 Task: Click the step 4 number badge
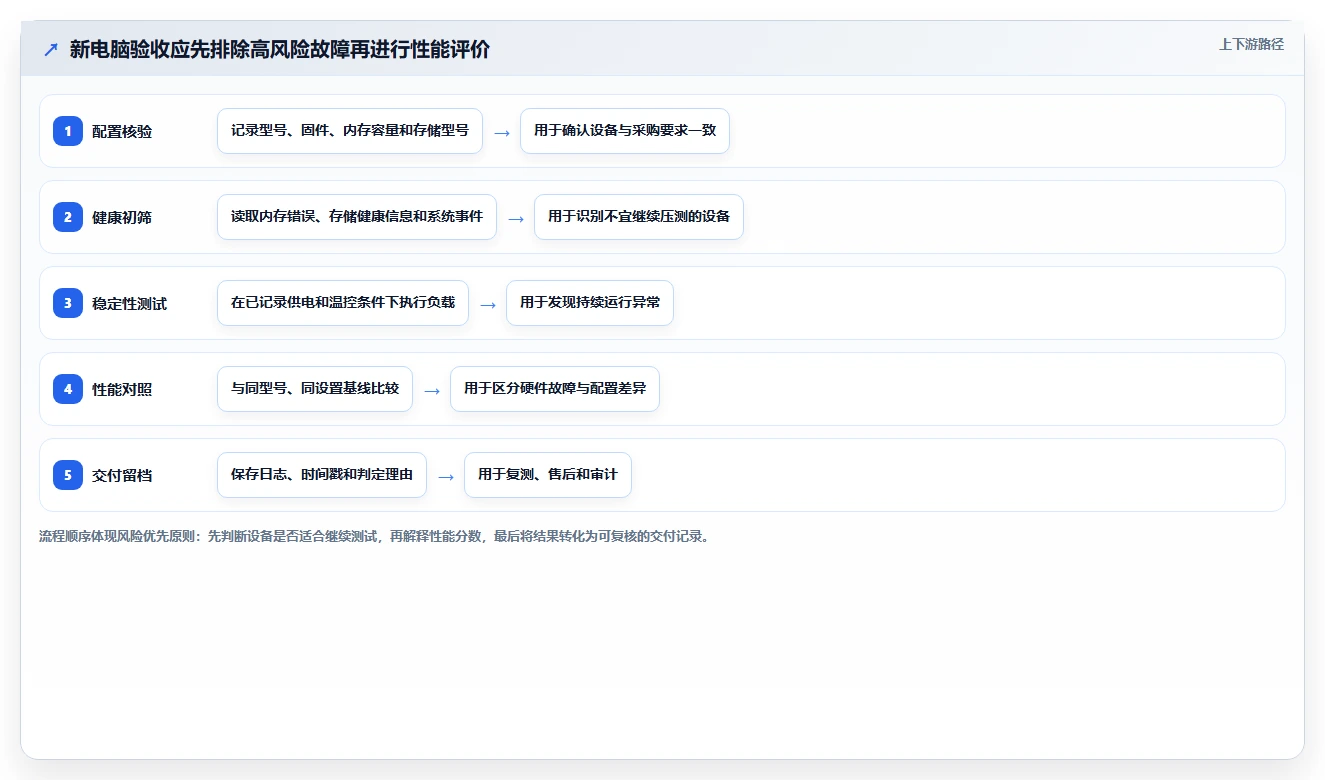point(68,389)
